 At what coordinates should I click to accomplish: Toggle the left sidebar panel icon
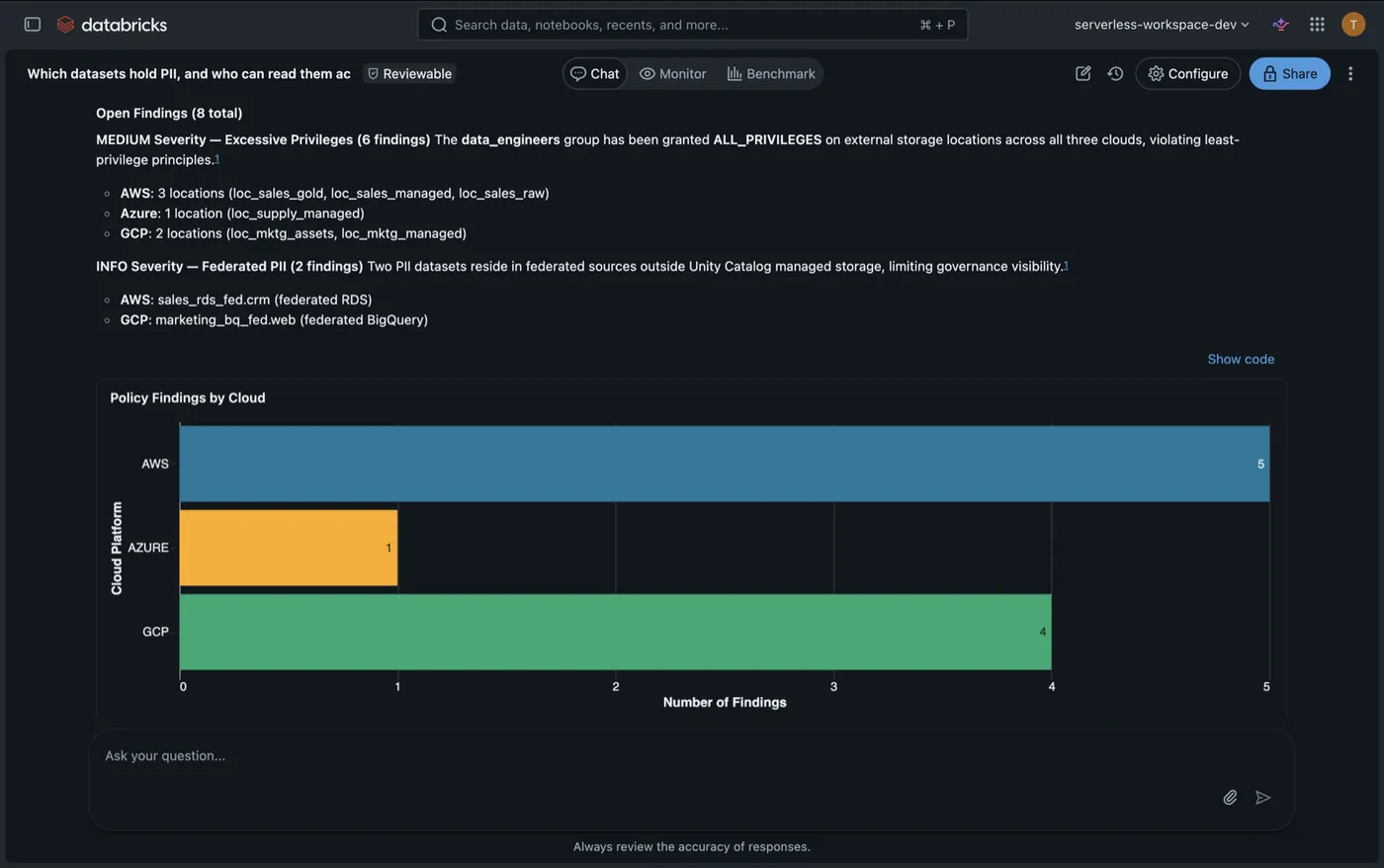click(32, 24)
